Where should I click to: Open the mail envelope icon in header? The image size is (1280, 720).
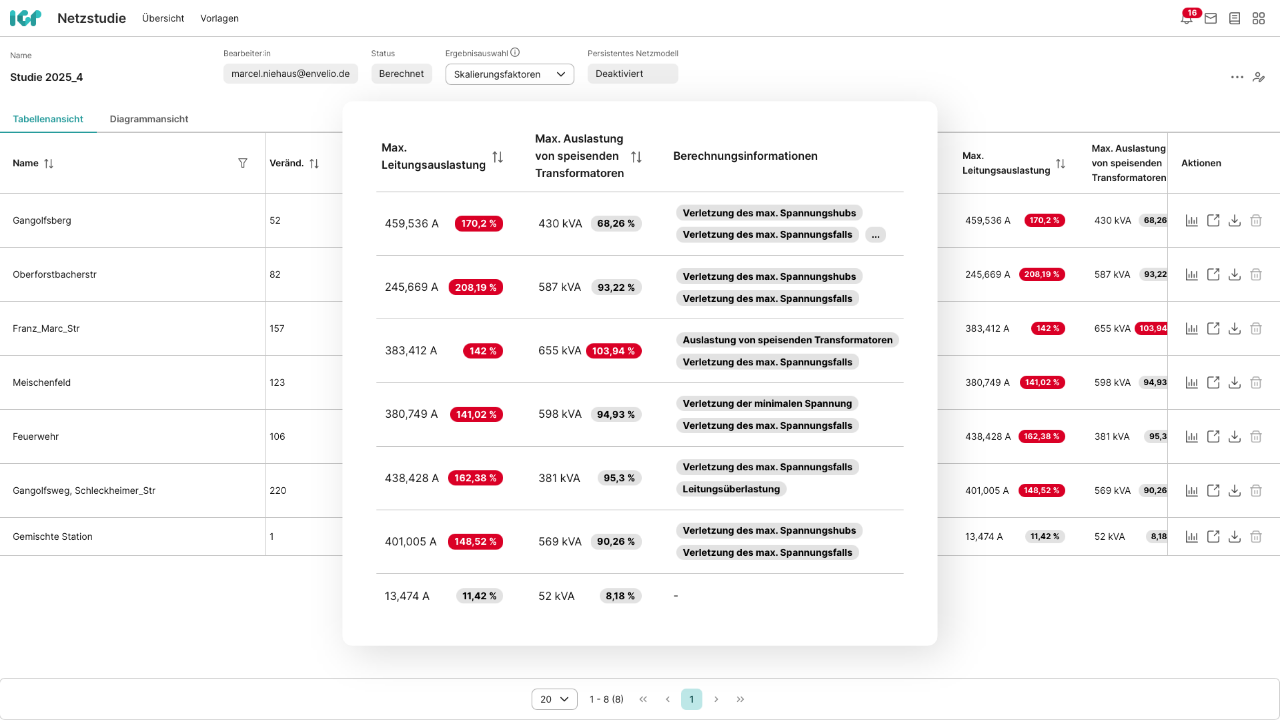(1211, 18)
